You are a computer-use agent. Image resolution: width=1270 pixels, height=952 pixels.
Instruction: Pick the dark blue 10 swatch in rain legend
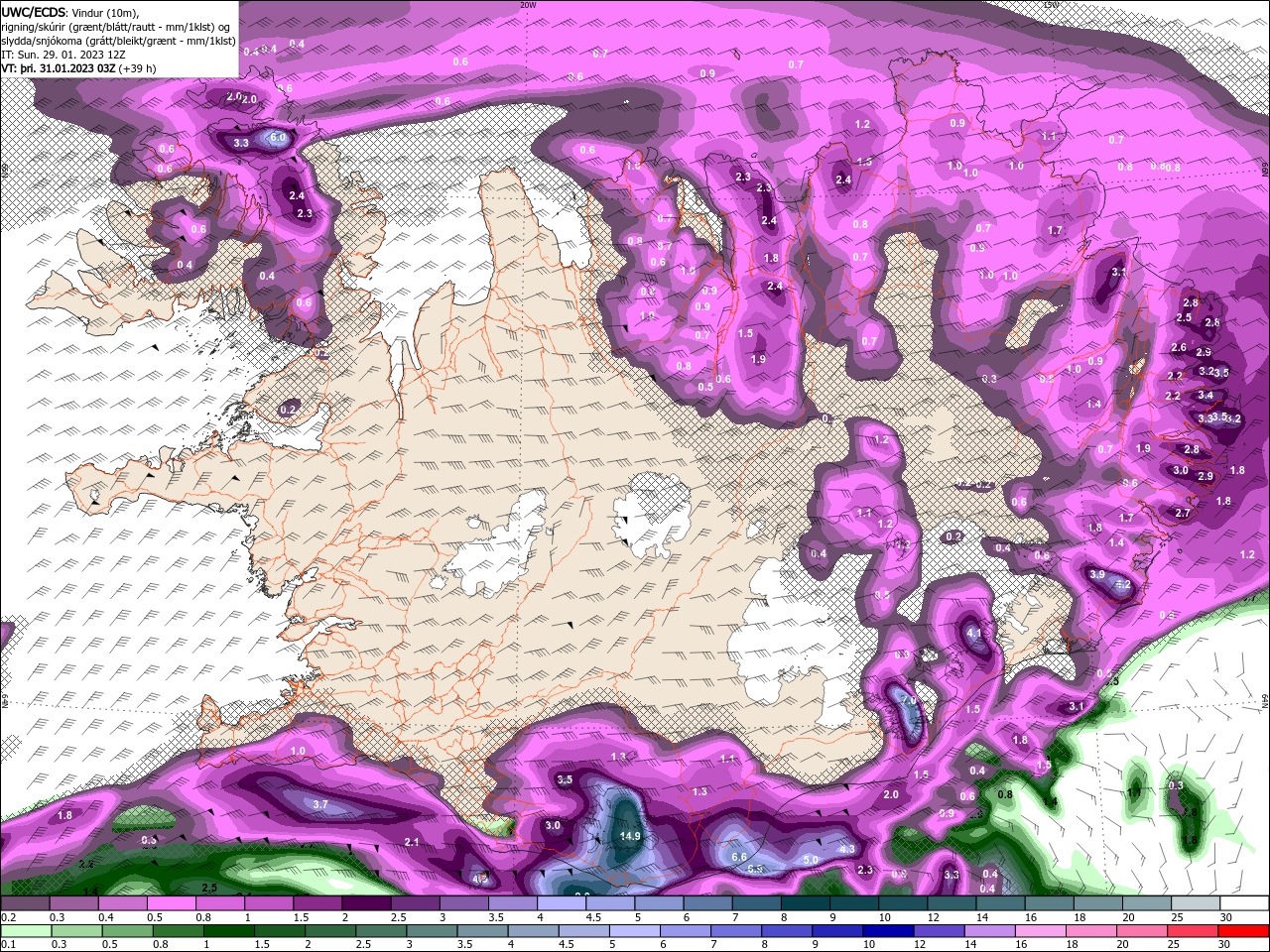(x=886, y=931)
